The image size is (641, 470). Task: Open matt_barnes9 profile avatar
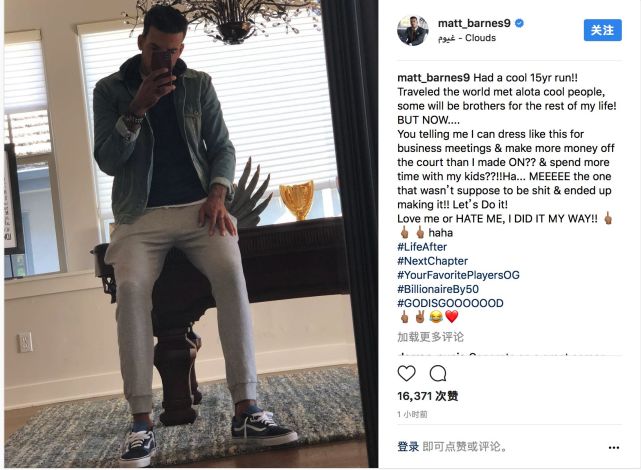coord(413,31)
